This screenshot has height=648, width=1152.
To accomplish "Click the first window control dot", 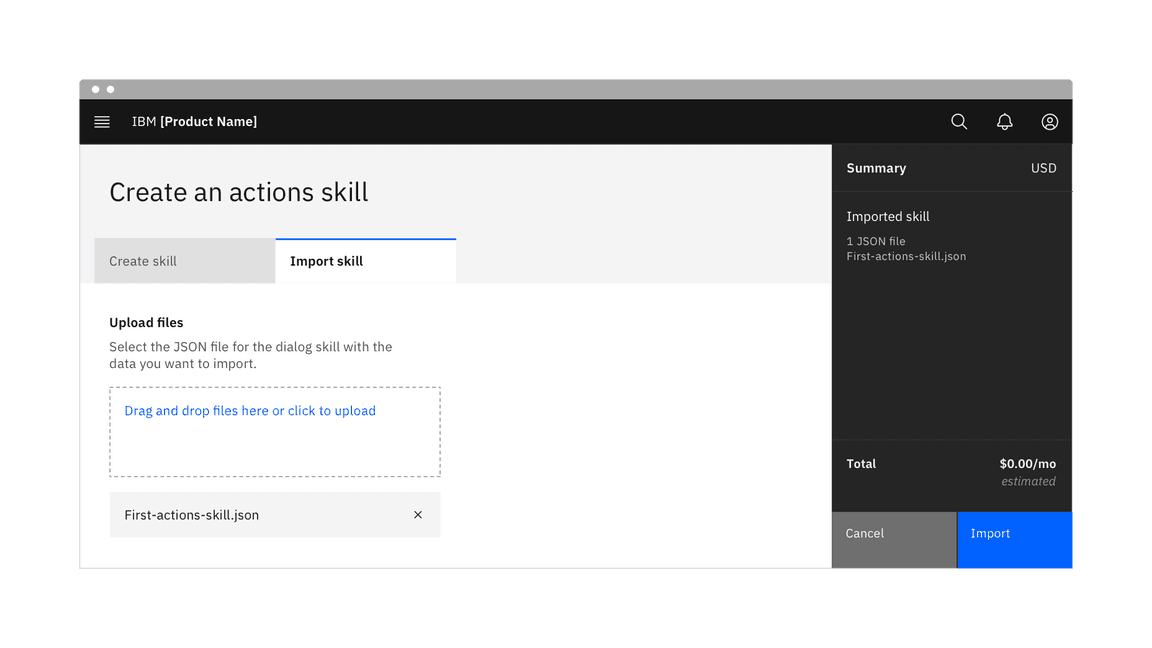I will coord(96,90).
